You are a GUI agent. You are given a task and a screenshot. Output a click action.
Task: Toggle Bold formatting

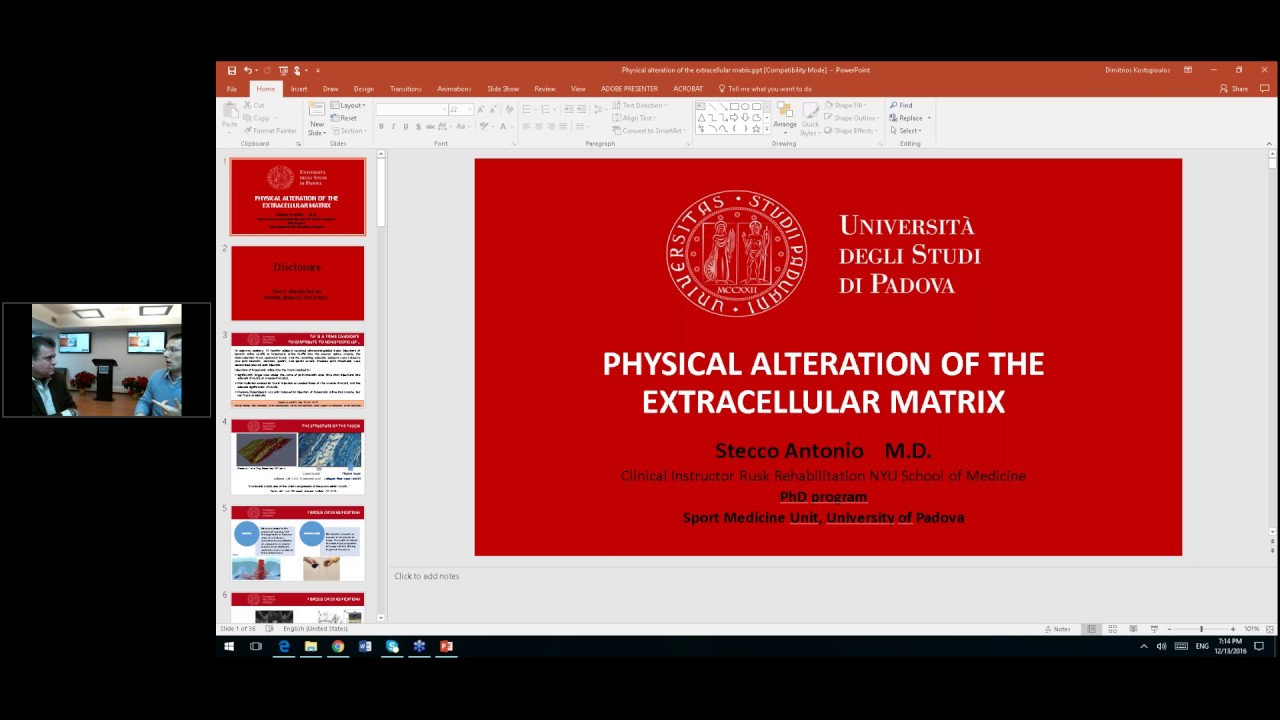(x=381, y=127)
